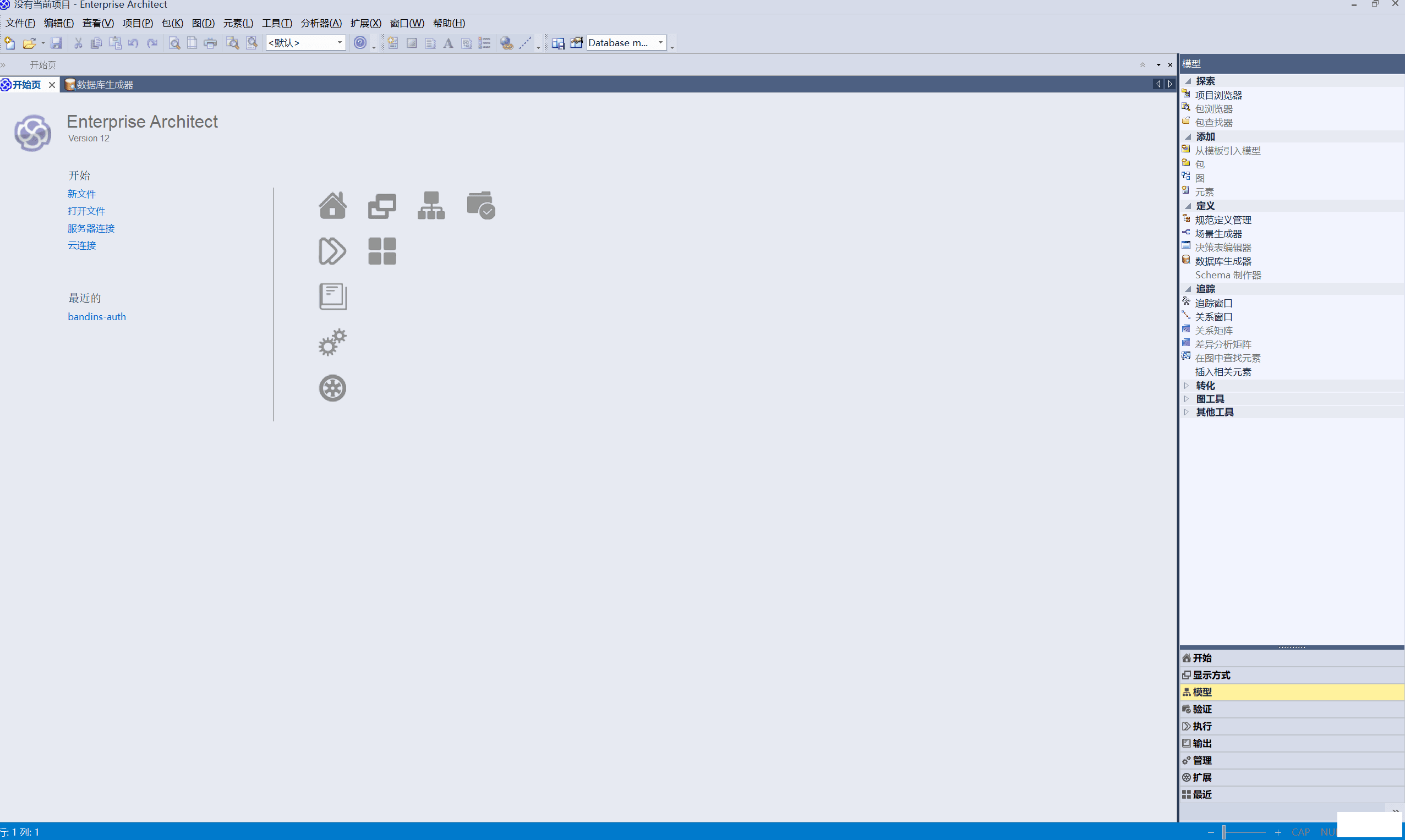
Task: Click the large Extend wheel icon
Action: click(332, 388)
